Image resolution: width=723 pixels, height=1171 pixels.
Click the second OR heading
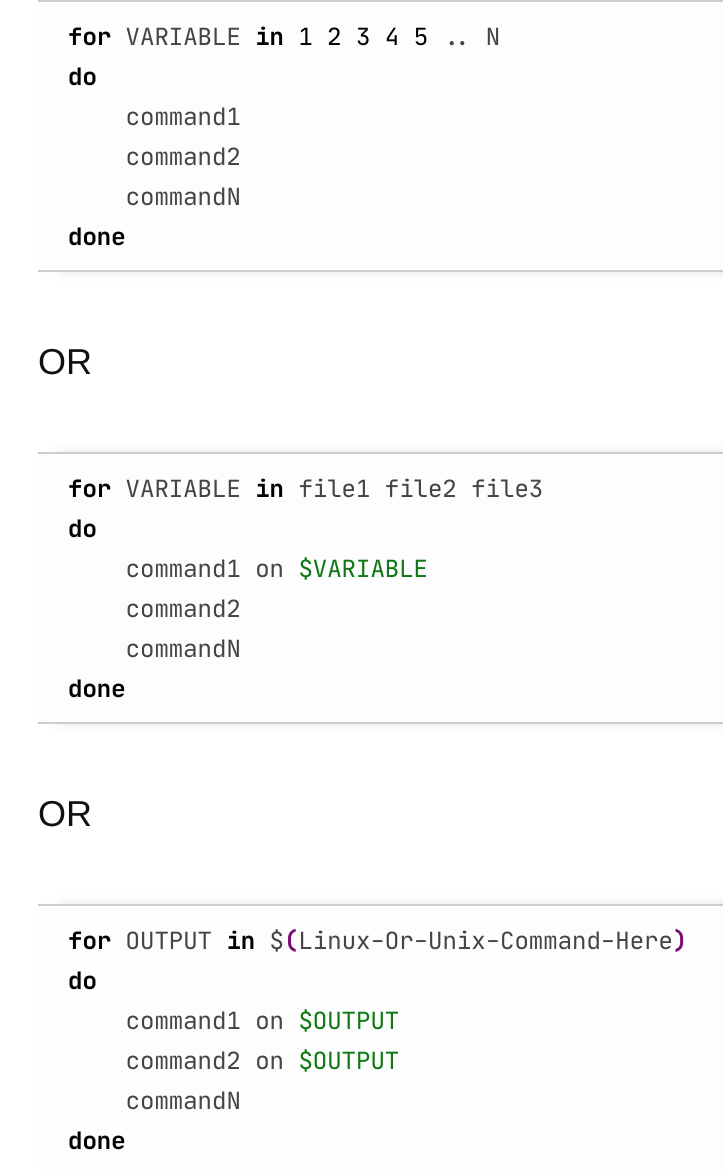click(x=64, y=814)
